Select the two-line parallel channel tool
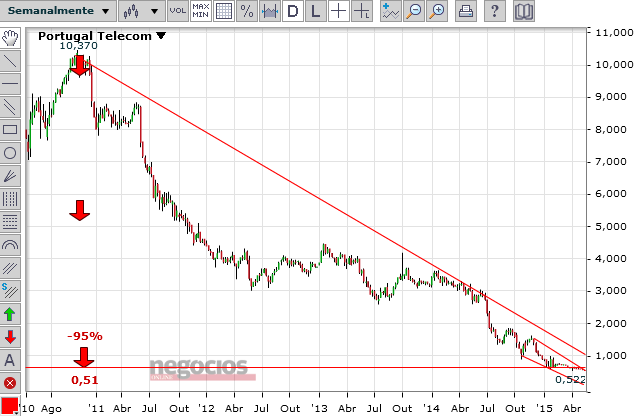Viewport: 636px width, 416px height. pyautogui.click(x=10, y=107)
